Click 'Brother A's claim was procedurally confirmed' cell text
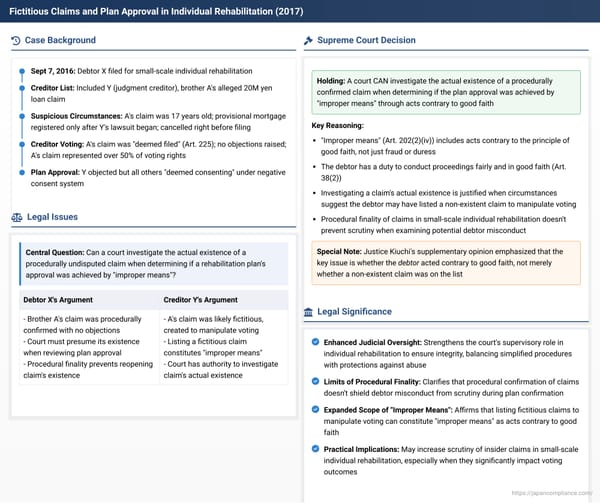This screenshot has height=503, width=600. click(x=82, y=324)
